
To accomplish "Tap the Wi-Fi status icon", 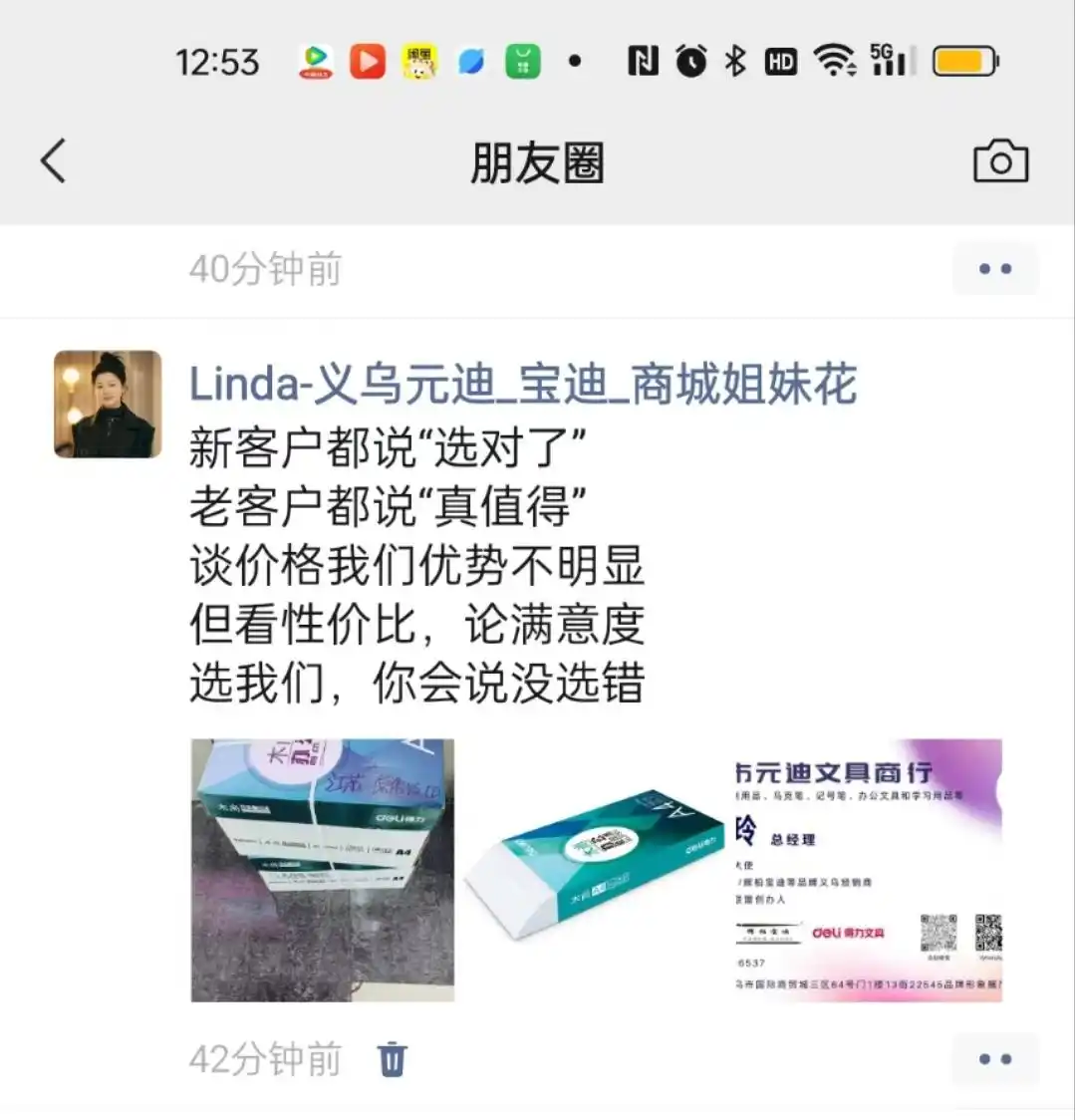I will pyautogui.click(x=836, y=60).
